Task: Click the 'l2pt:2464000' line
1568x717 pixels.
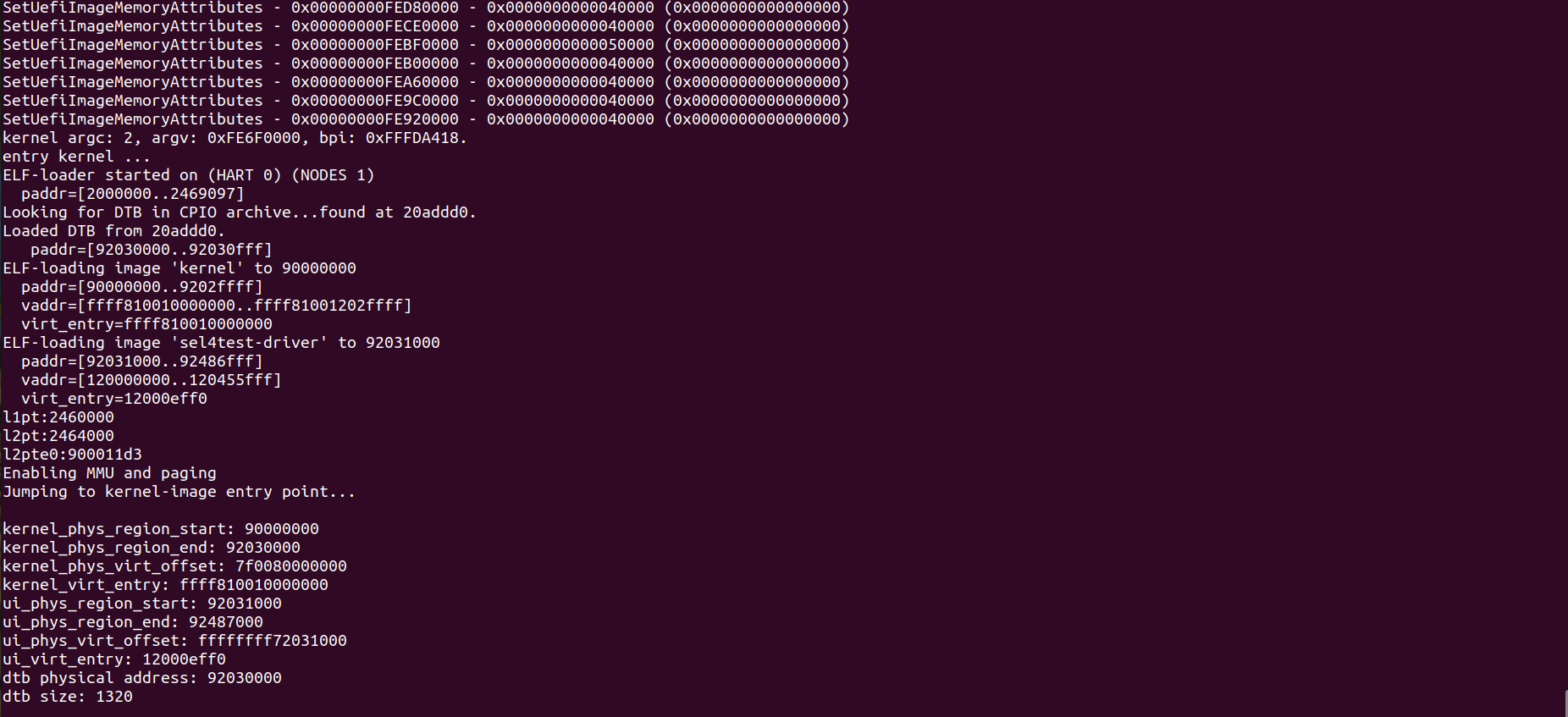Action: pyautogui.click(x=58, y=436)
